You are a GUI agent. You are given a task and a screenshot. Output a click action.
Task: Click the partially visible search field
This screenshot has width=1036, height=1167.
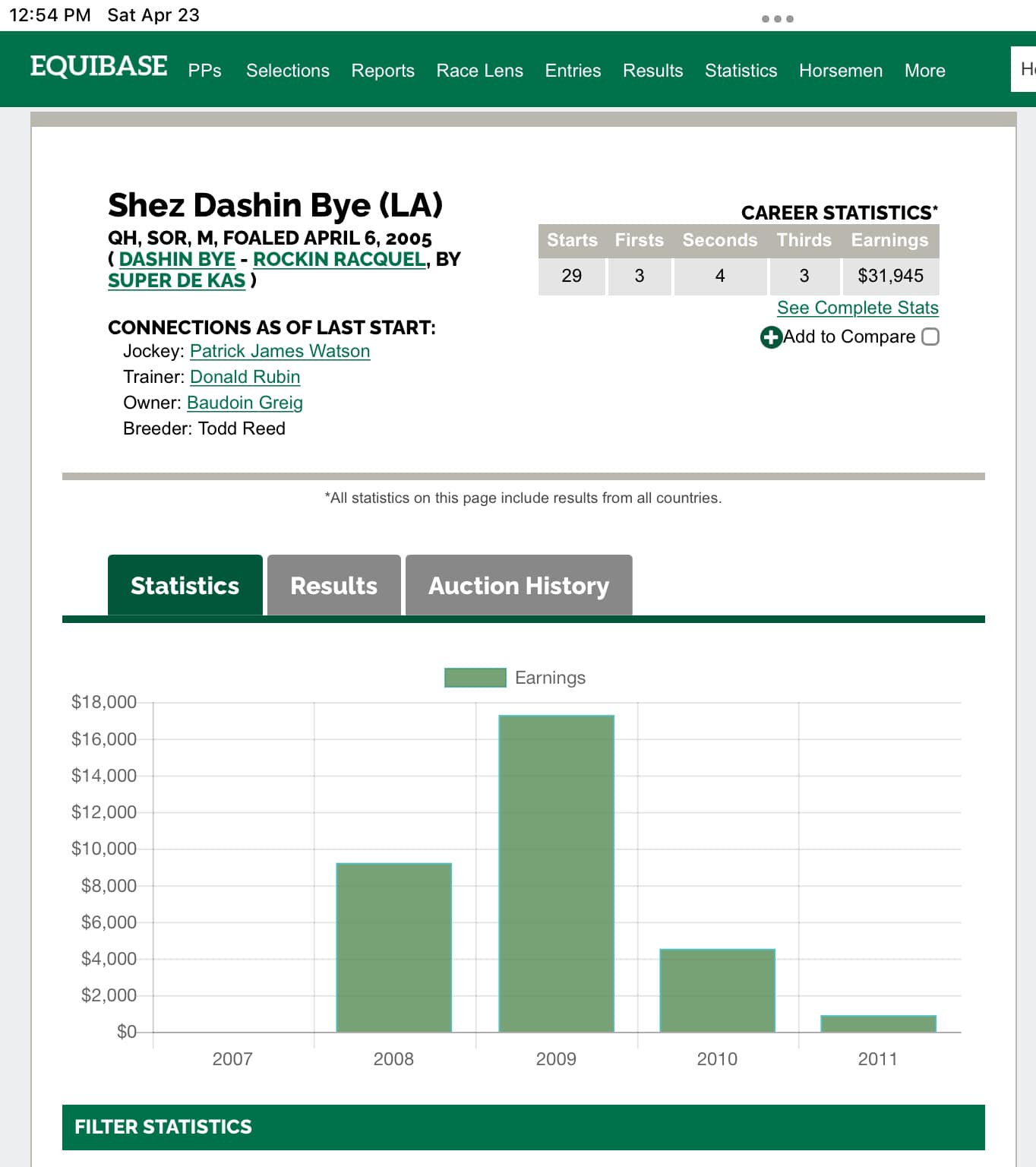1024,69
